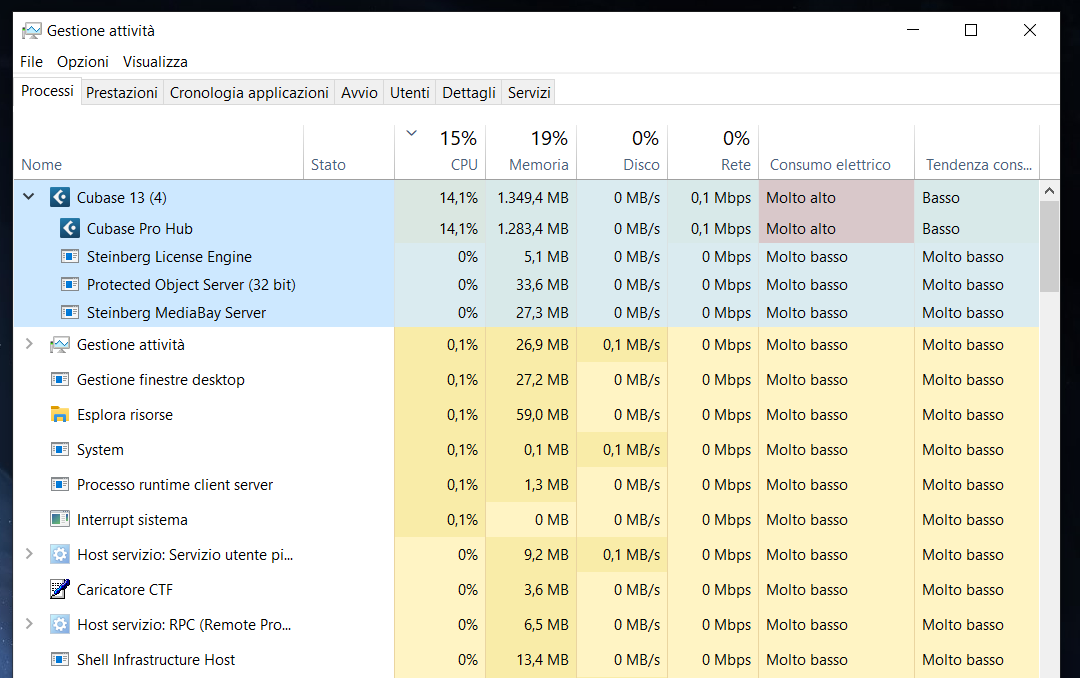Viewport: 1080px width, 678px height.
Task: Select the Interrupt sistema process row
Action: click(x=132, y=520)
